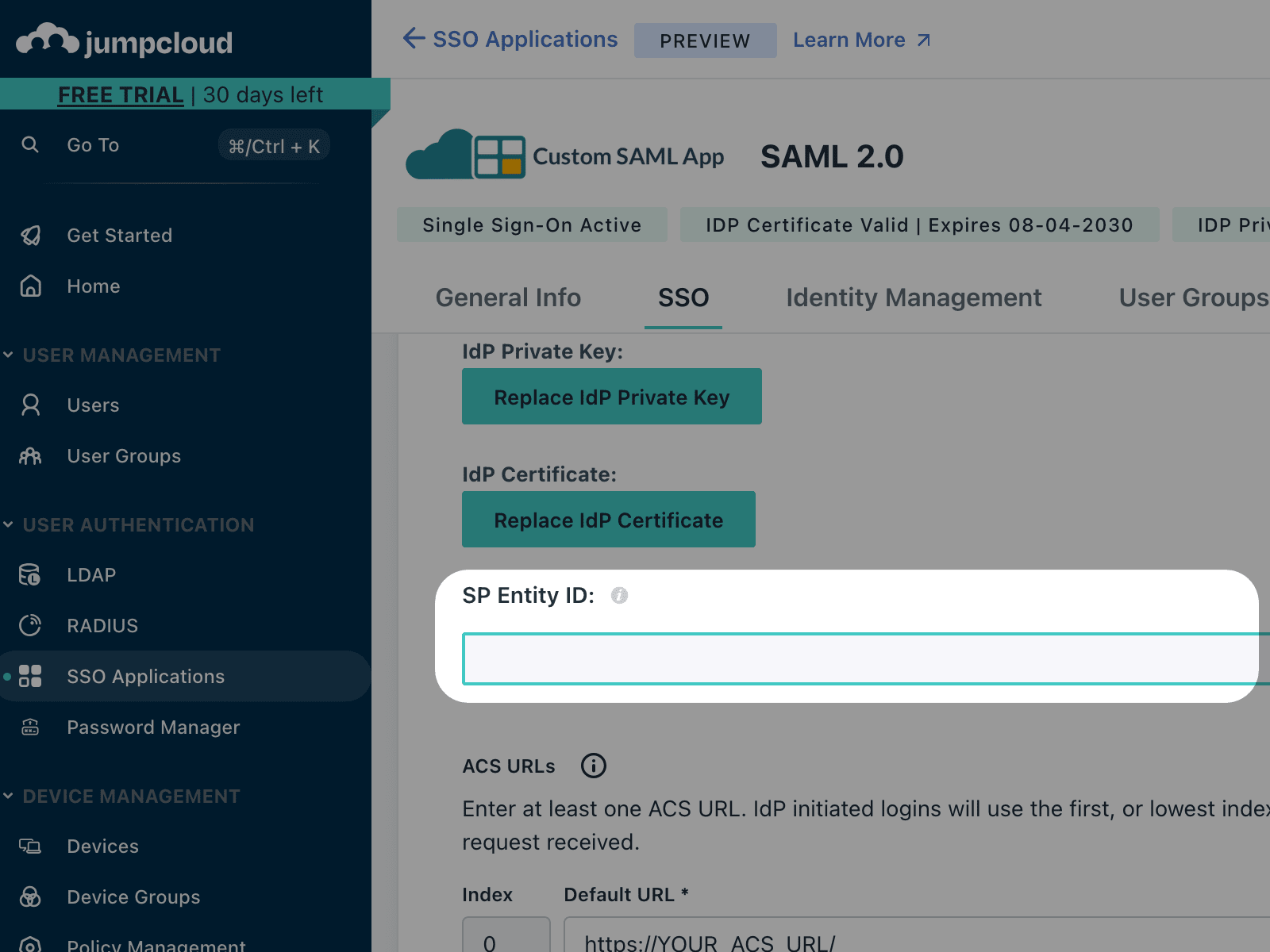Follow the Learn More link

click(862, 40)
